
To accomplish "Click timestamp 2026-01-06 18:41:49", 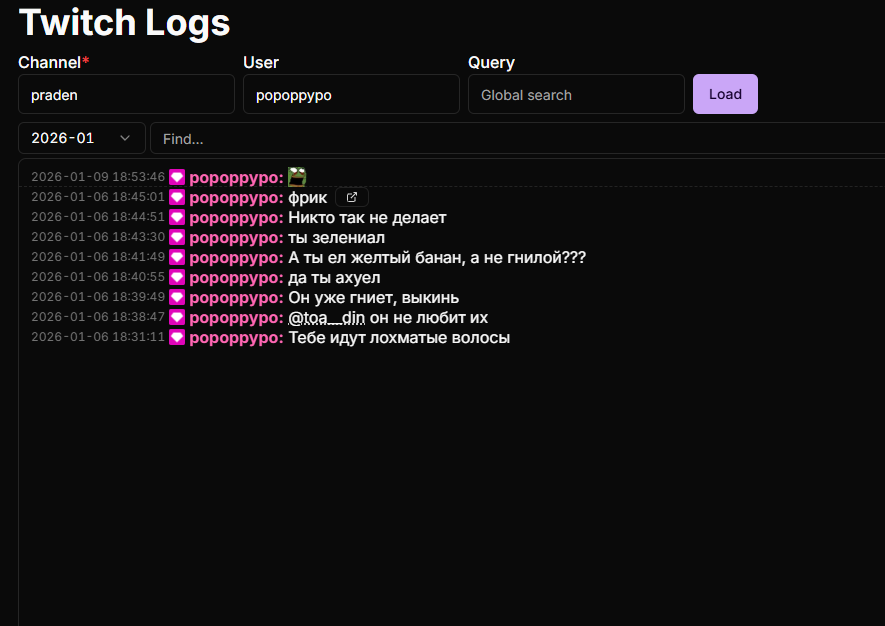I will 98,257.
